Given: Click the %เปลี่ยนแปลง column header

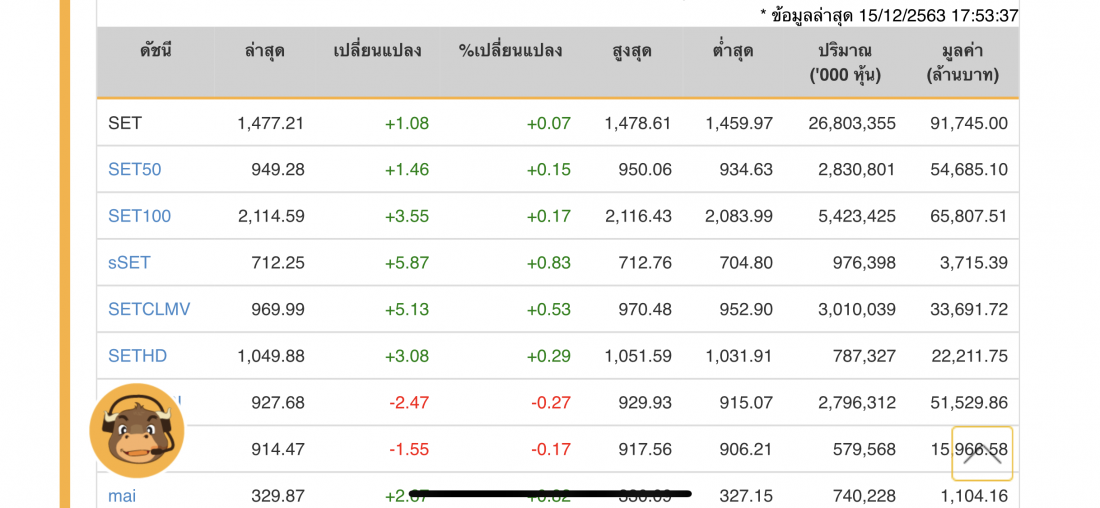Looking at the screenshot, I should pyautogui.click(x=510, y=51).
